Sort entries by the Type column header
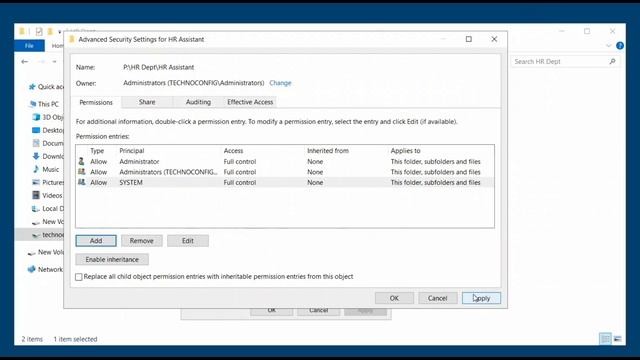Image resolution: width=640 pixels, height=360 pixels. (97, 151)
